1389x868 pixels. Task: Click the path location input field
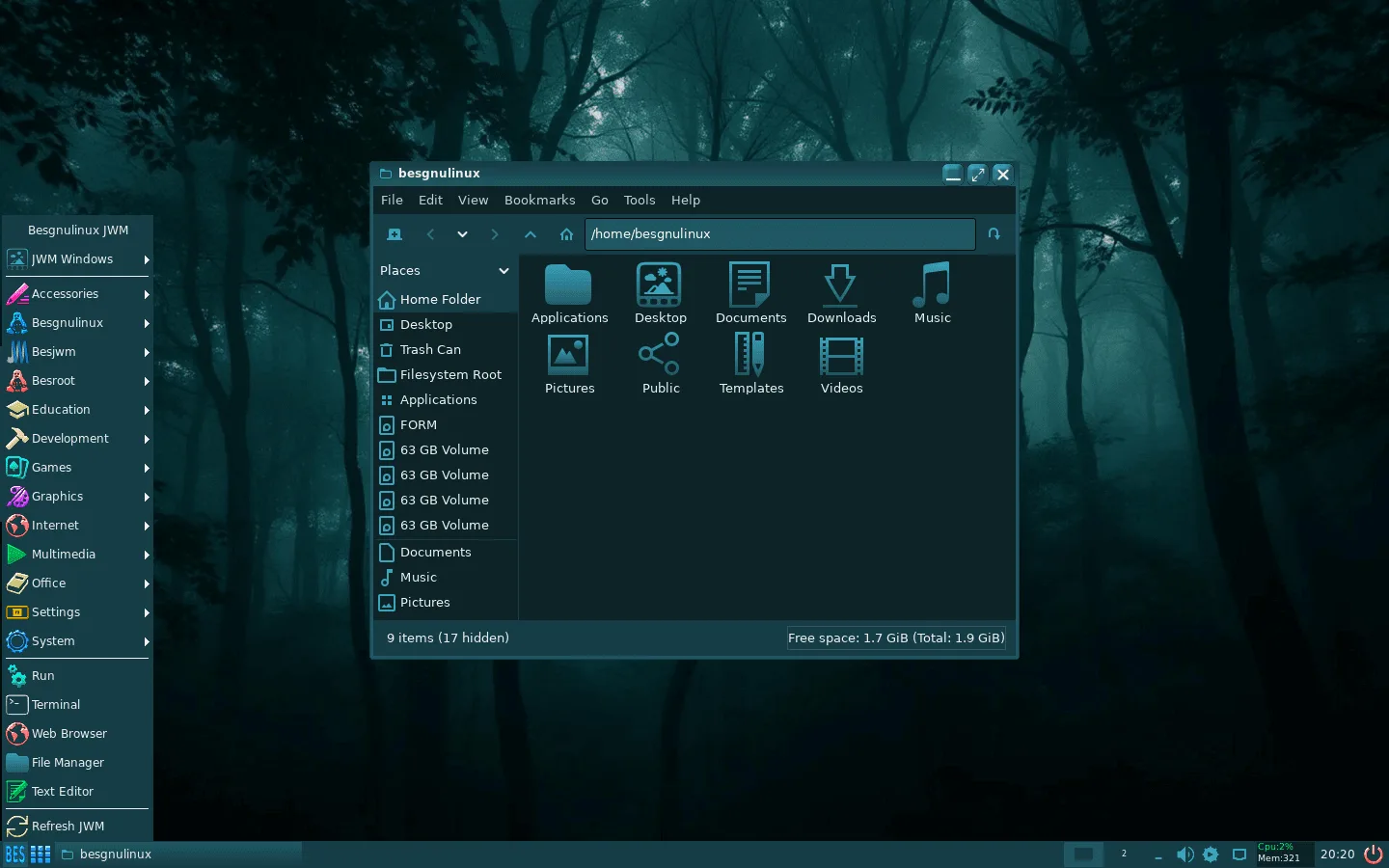click(779, 234)
